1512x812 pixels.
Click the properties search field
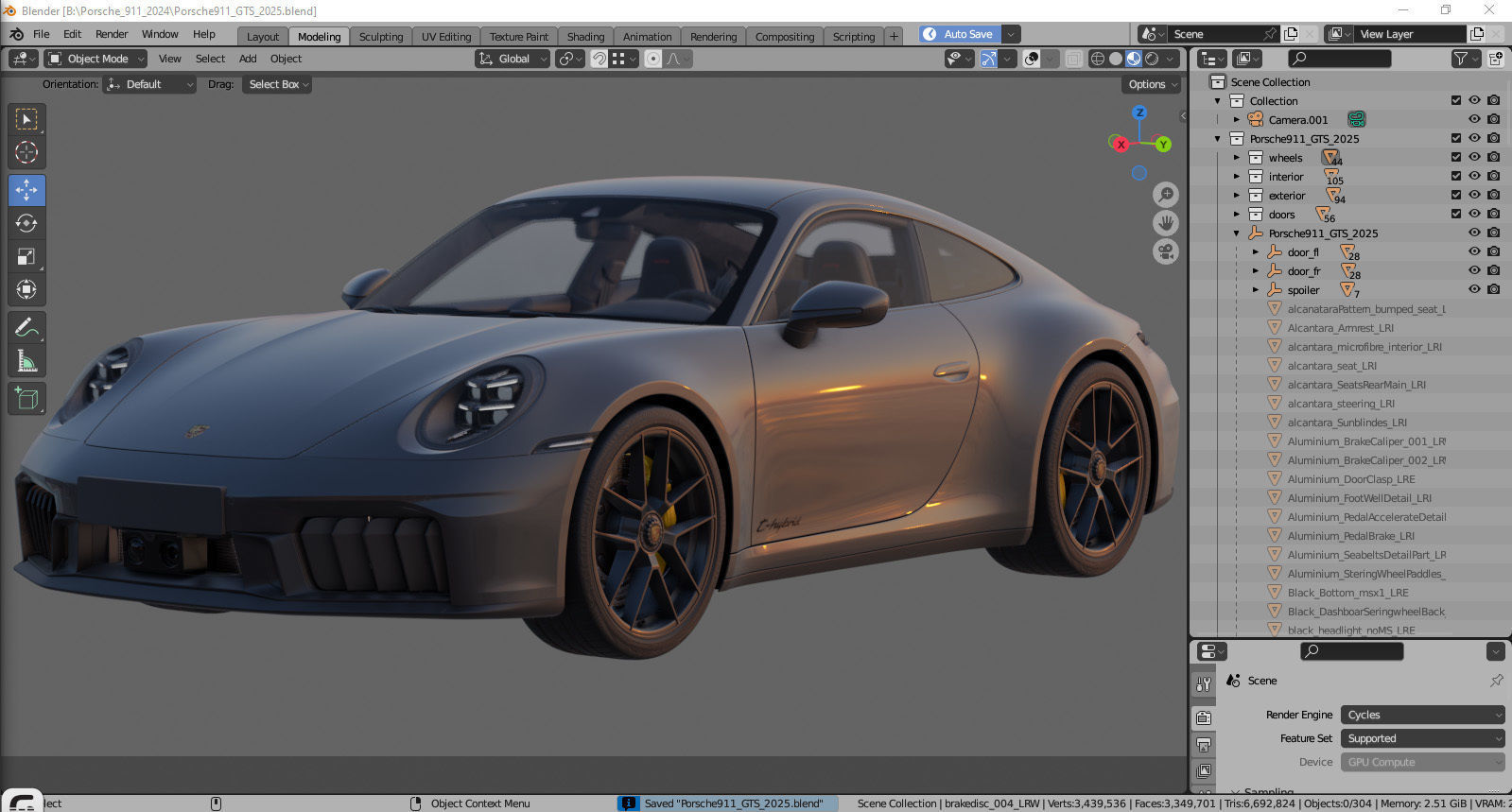point(1352,651)
